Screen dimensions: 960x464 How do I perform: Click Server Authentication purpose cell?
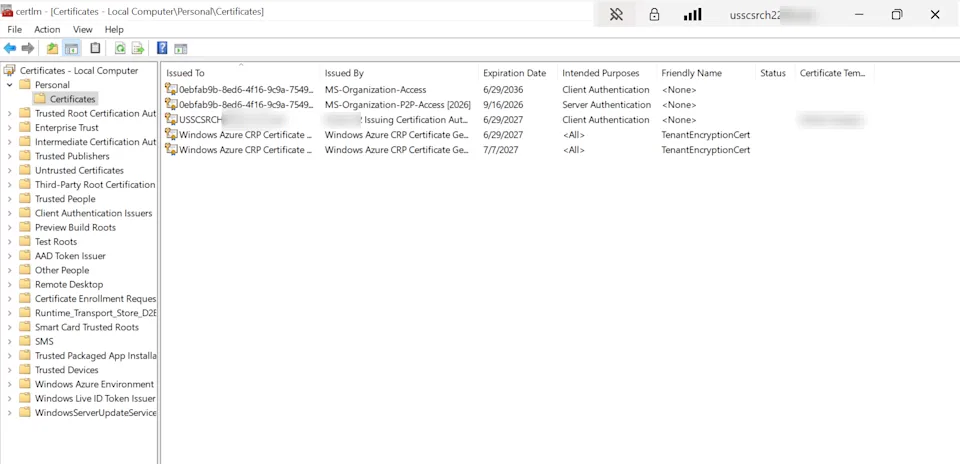(x=607, y=105)
